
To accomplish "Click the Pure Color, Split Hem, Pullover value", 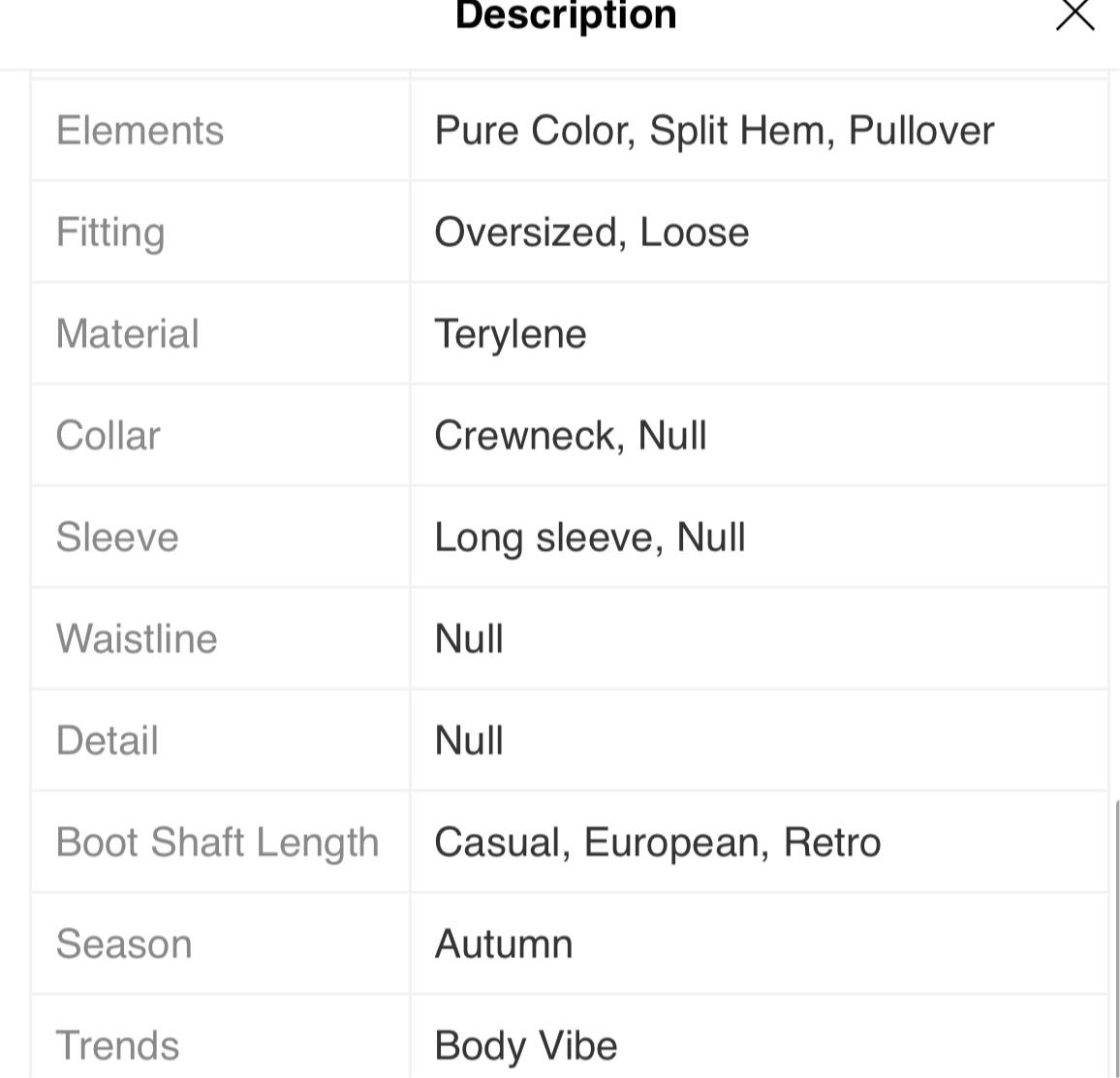I will [714, 131].
